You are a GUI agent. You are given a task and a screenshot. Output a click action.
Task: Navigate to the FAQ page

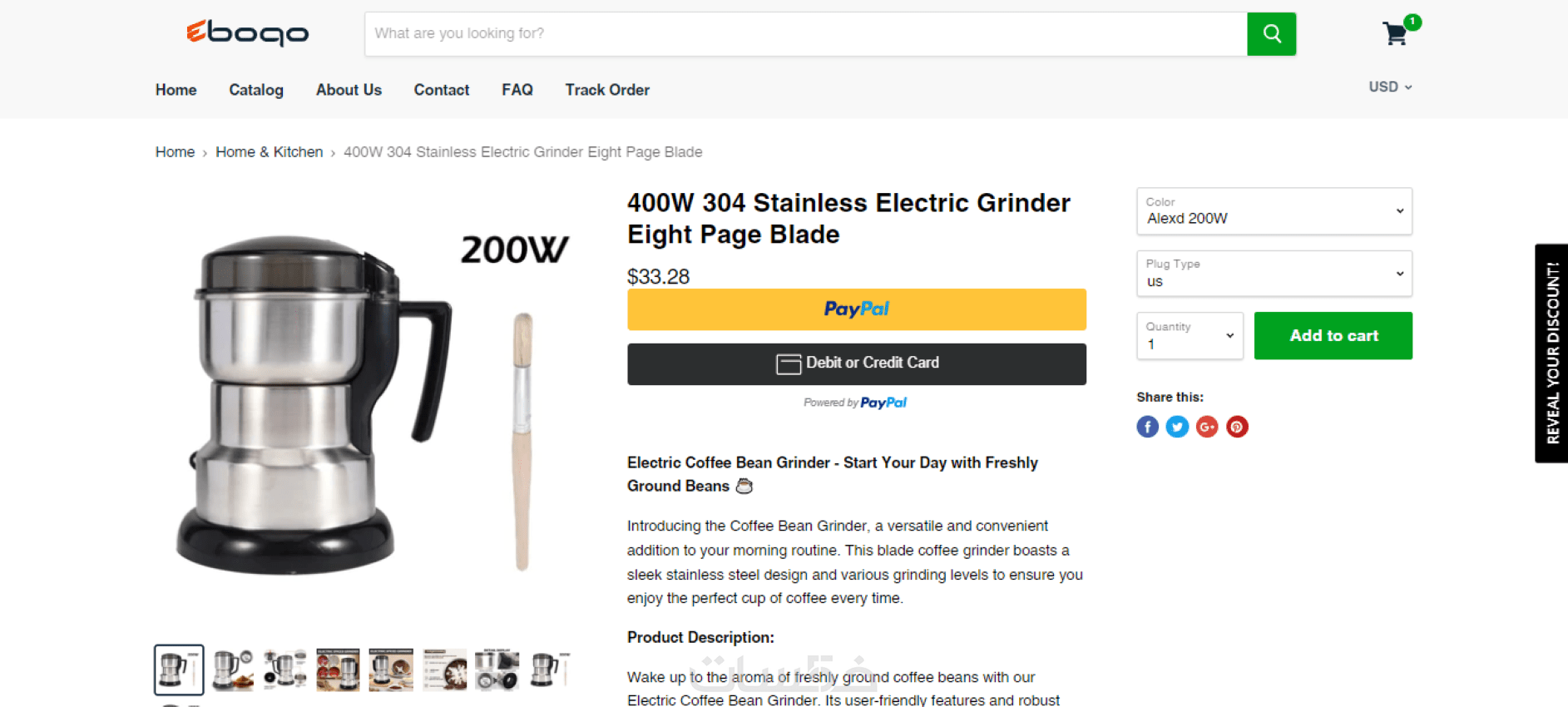[517, 90]
